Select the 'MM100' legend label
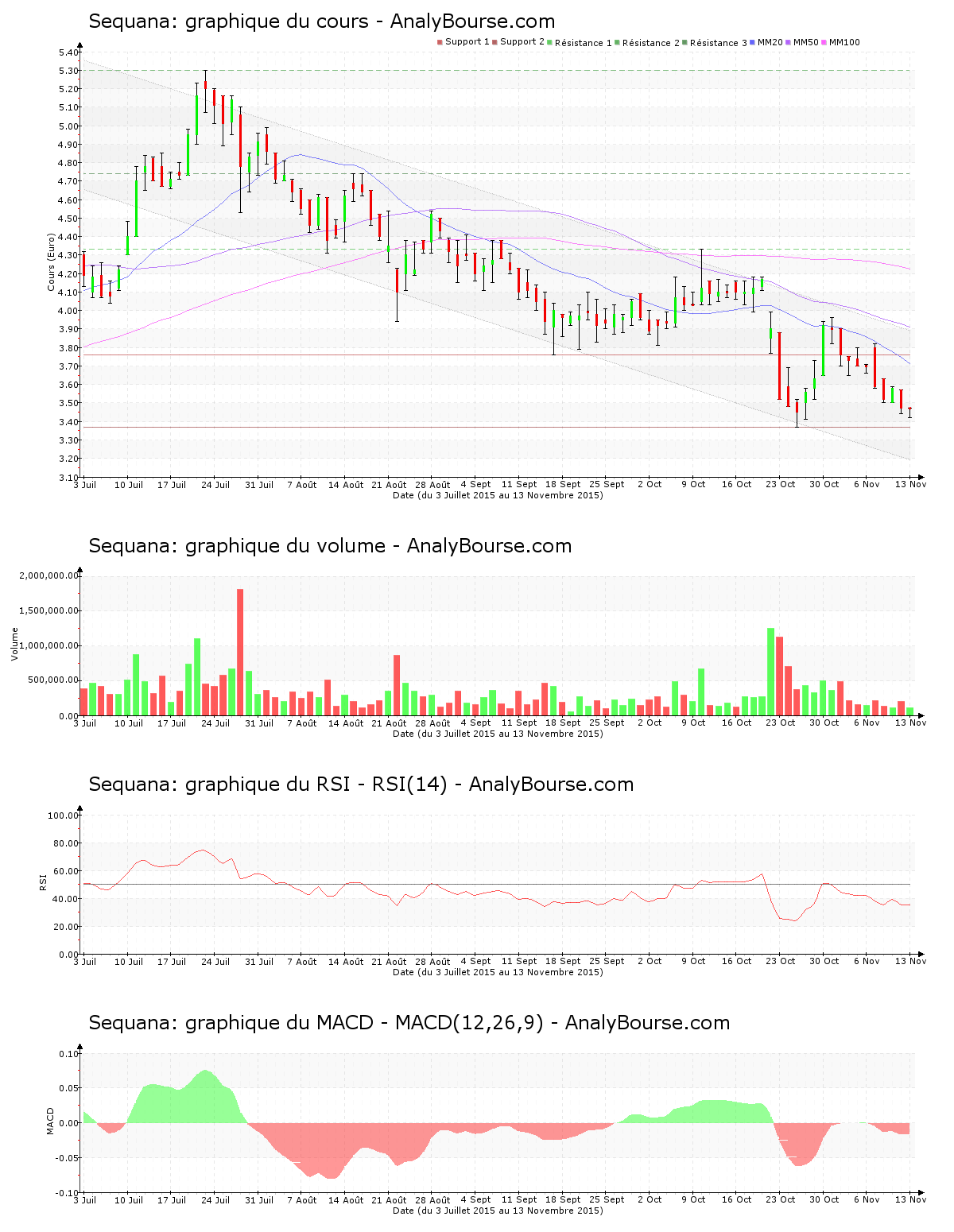 [845, 42]
